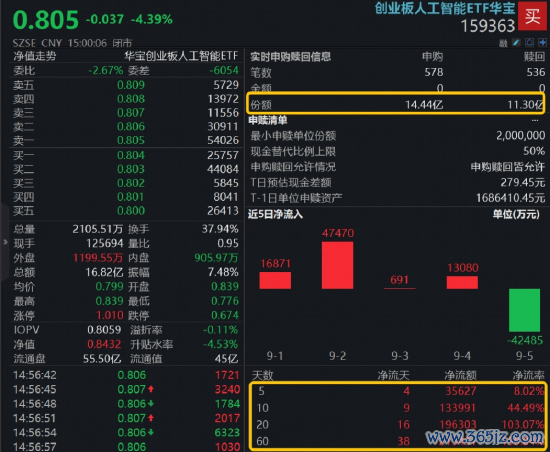Click the 融 margin trading badge
The height and width of the screenshot is (452, 550).
(503, 43)
